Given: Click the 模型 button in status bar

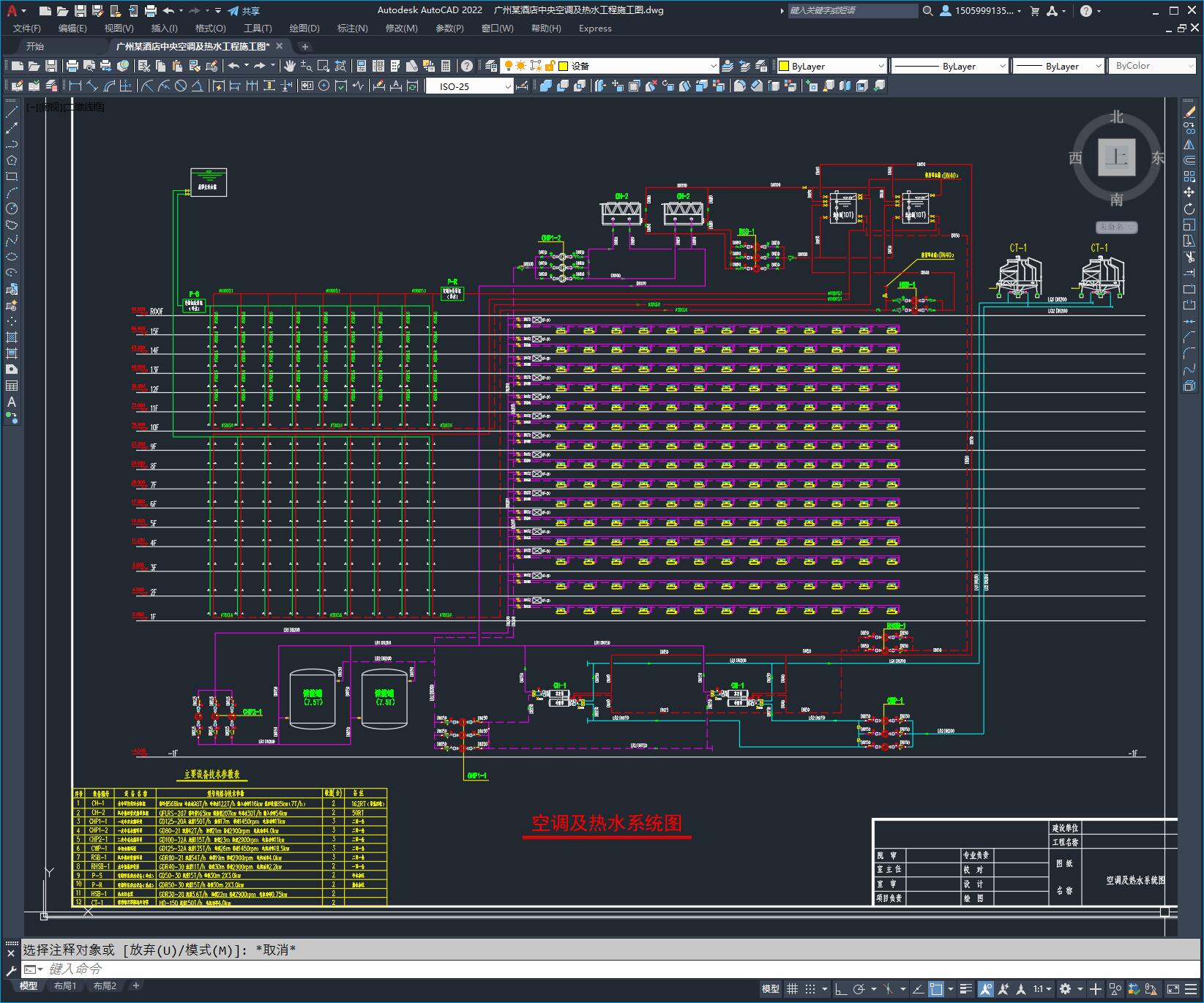Looking at the screenshot, I should (x=770, y=989).
